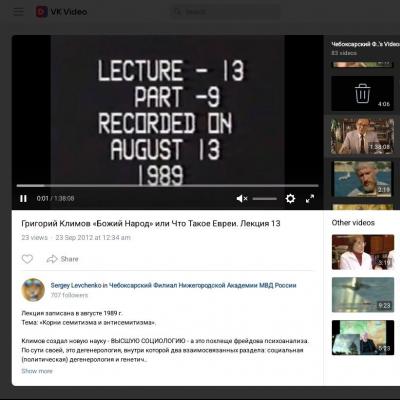Expand the description with Show more
This screenshot has height=400, width=400.
coord(37,371)
